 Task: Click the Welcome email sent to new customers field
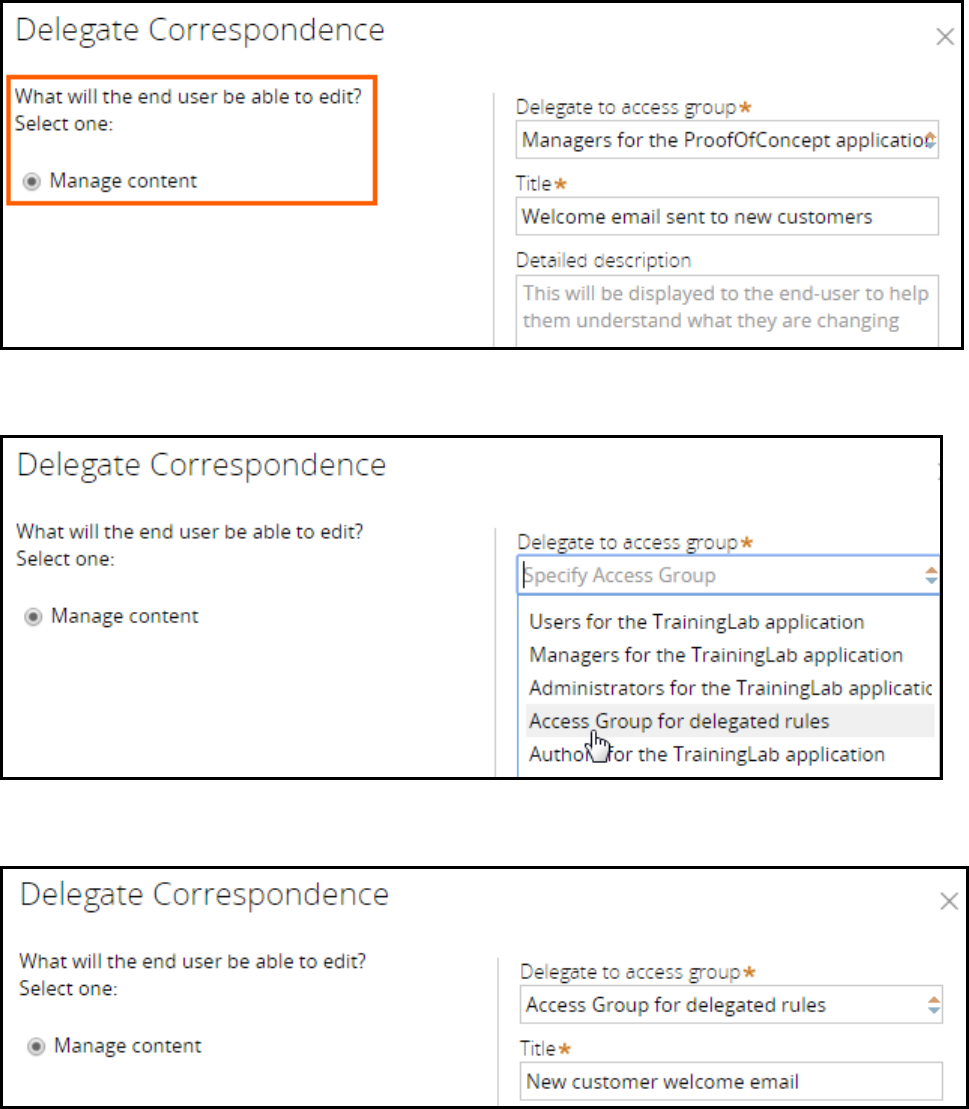click(727, 216)
